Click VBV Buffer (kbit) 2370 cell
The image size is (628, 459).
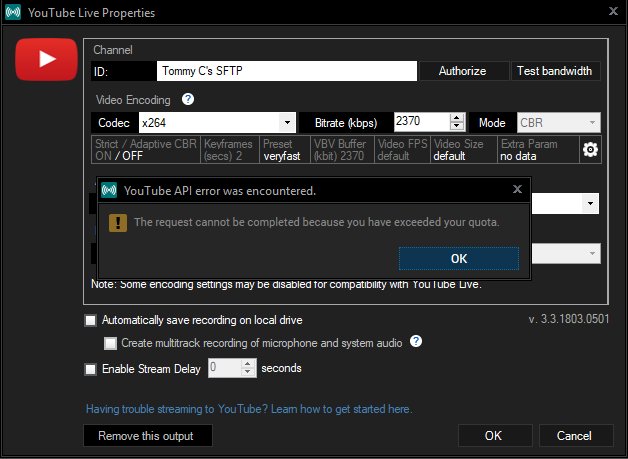pos(342,149)
